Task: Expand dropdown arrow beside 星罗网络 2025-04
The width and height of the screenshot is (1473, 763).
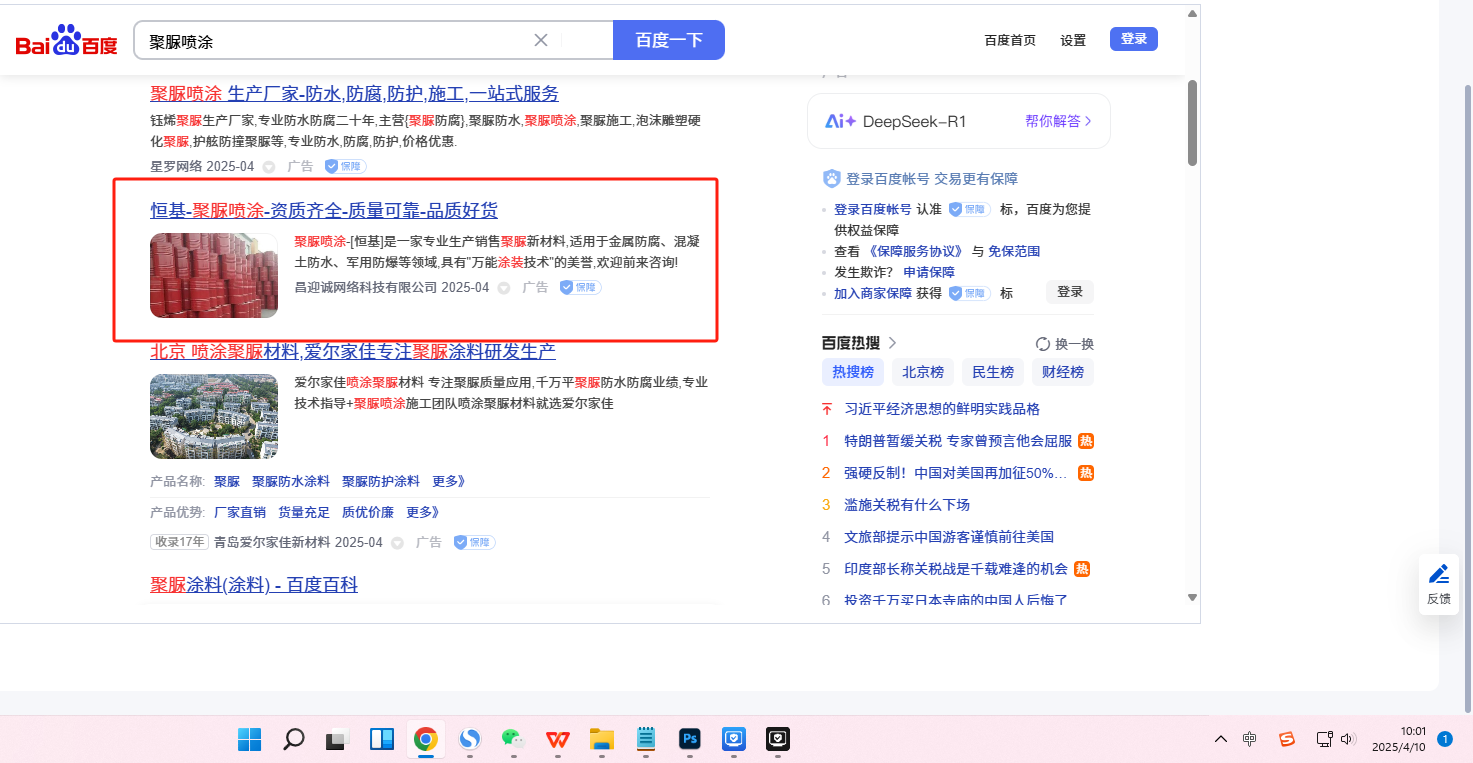Action: 269,167
